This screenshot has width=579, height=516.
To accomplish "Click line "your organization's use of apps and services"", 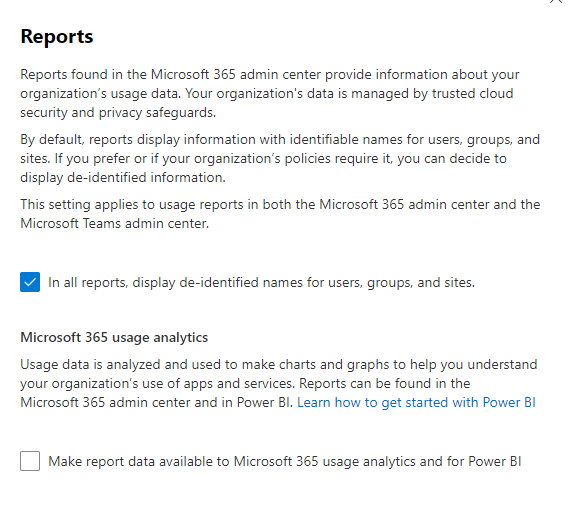I will [x=245, y=383].
